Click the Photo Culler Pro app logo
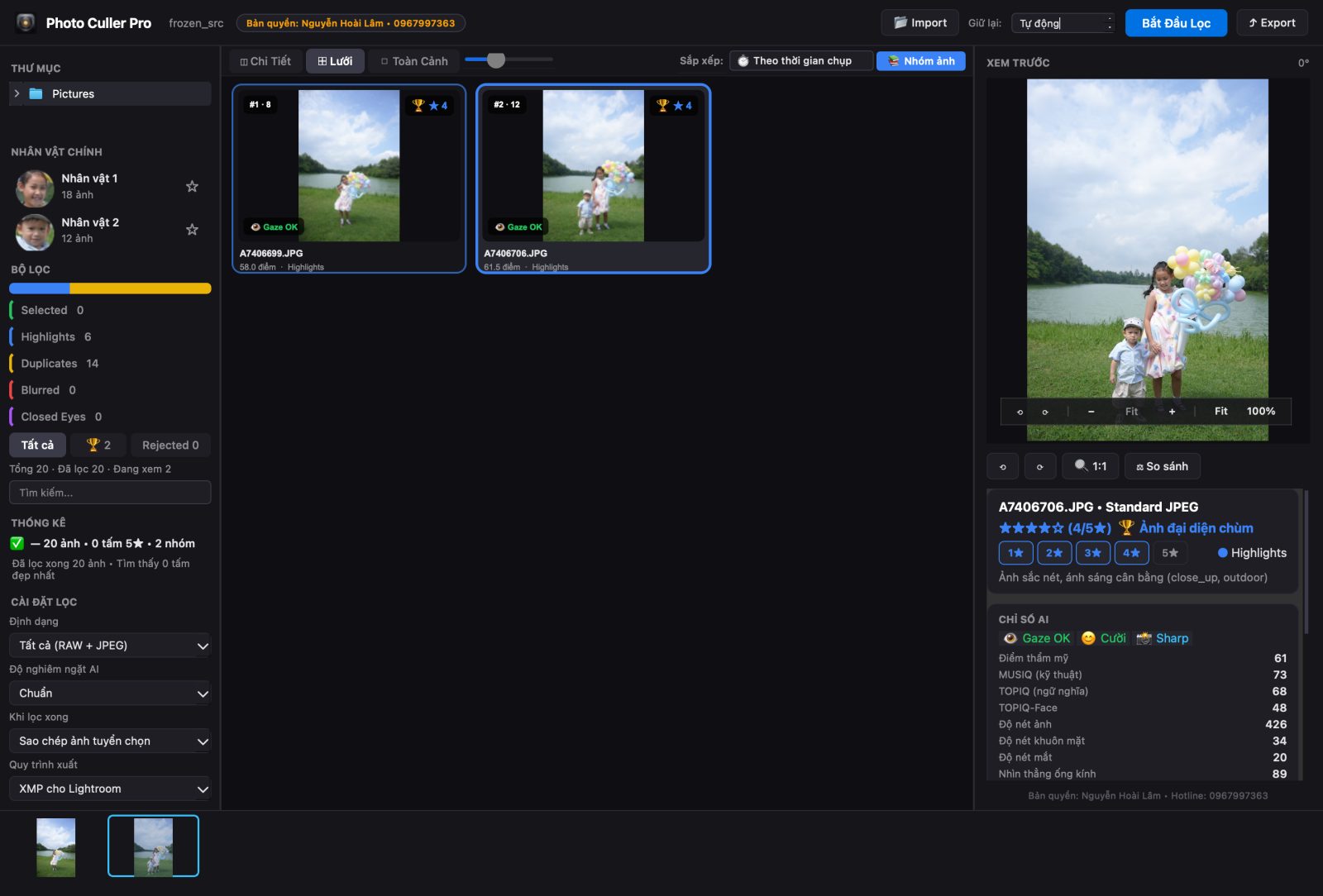Screen dimensions: 1323x896 [x=26, y=23]
